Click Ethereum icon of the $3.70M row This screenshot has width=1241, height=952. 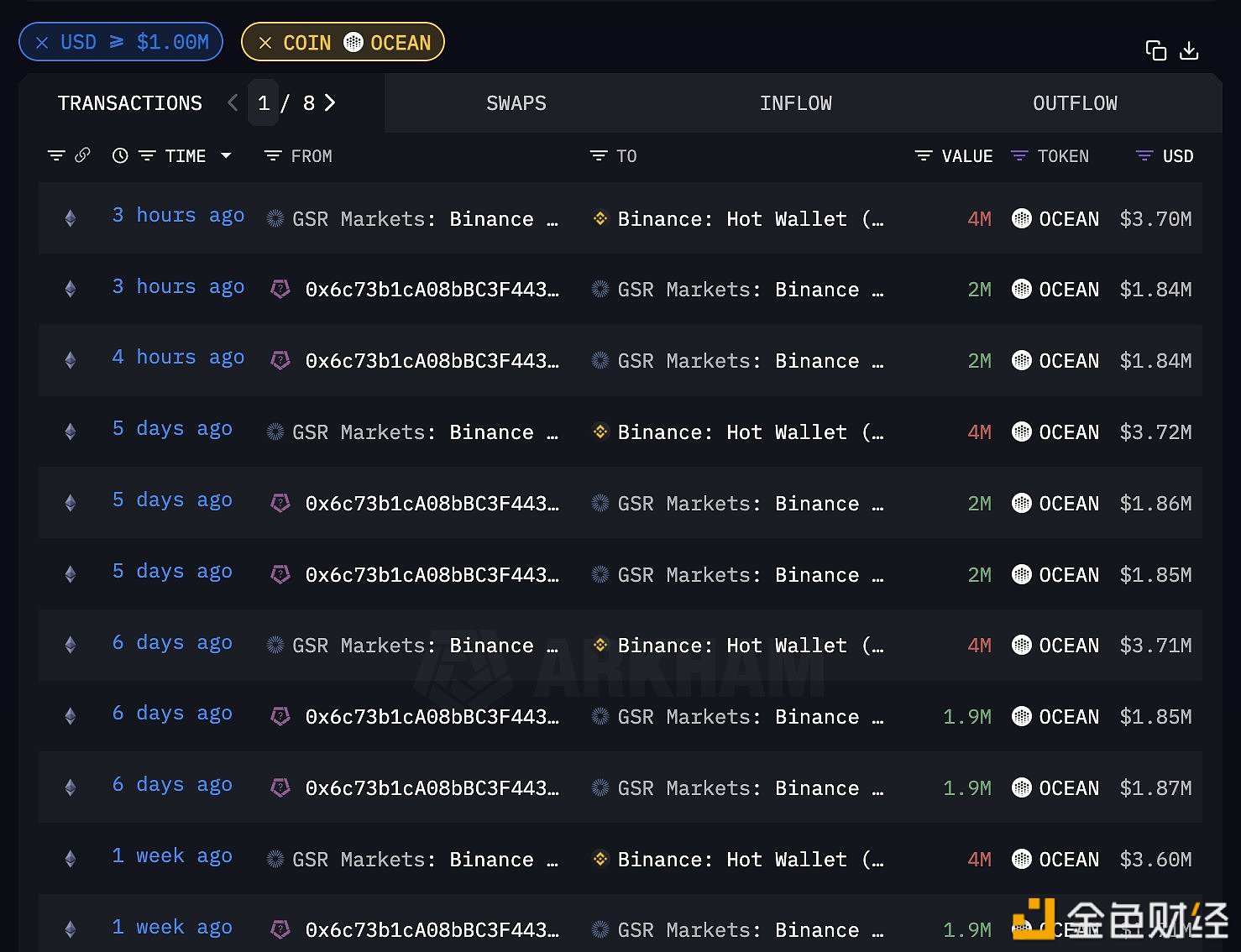pyautogui.click(x=71, y=218)
